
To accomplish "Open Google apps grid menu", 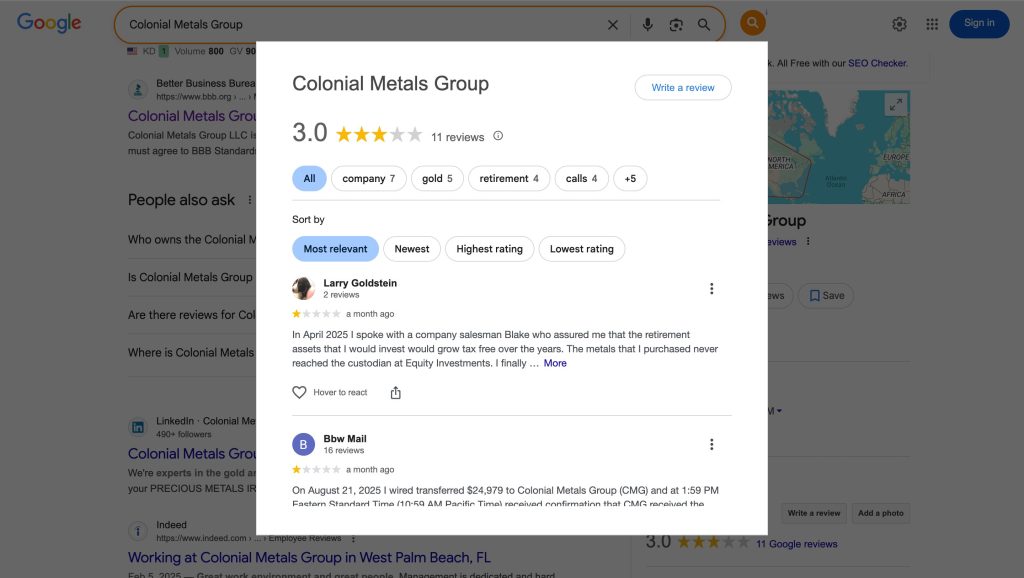I will point(932,24).
